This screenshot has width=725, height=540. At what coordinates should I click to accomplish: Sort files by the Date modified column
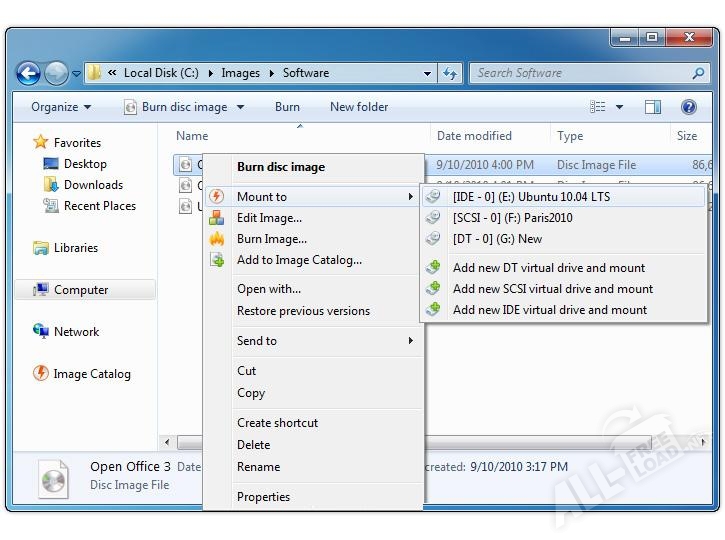pyautogui.click(x=474, y=136)
